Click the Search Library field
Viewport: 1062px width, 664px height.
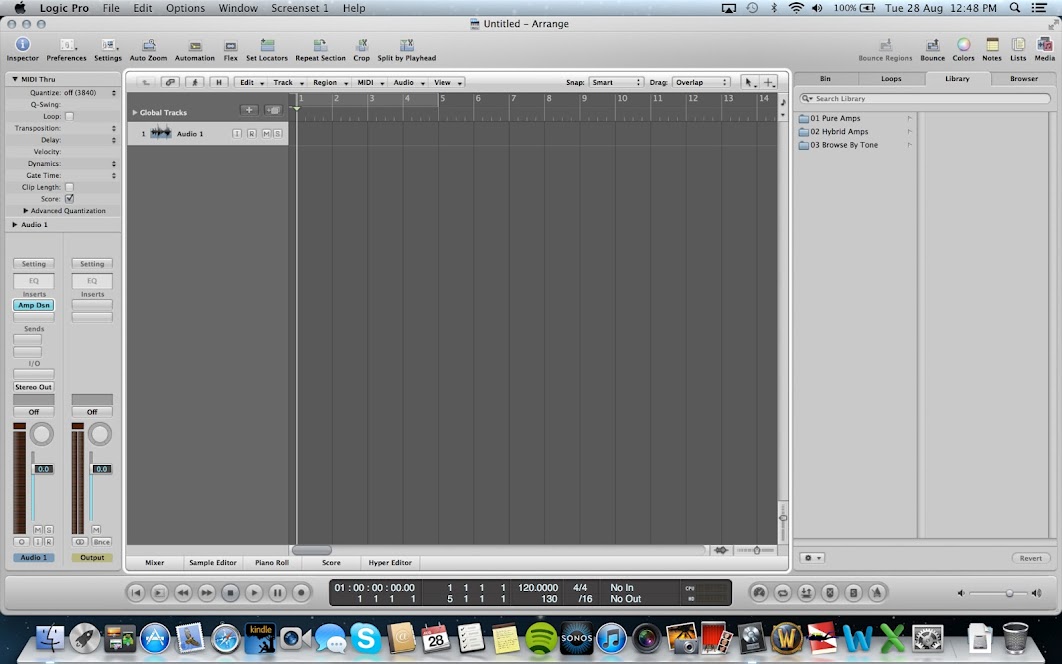tap(860, 99)
